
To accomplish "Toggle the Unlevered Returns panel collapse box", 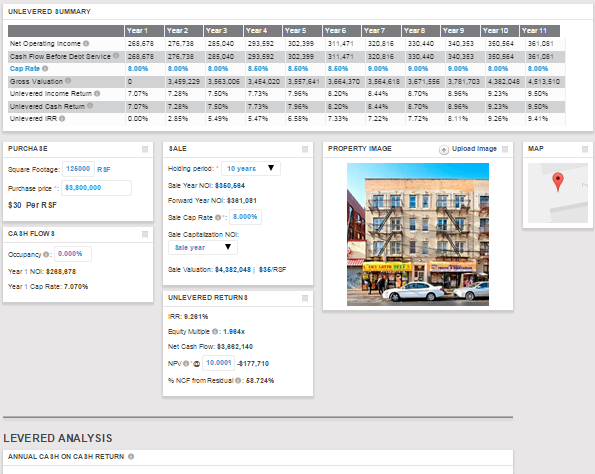I will pos(305,298).
